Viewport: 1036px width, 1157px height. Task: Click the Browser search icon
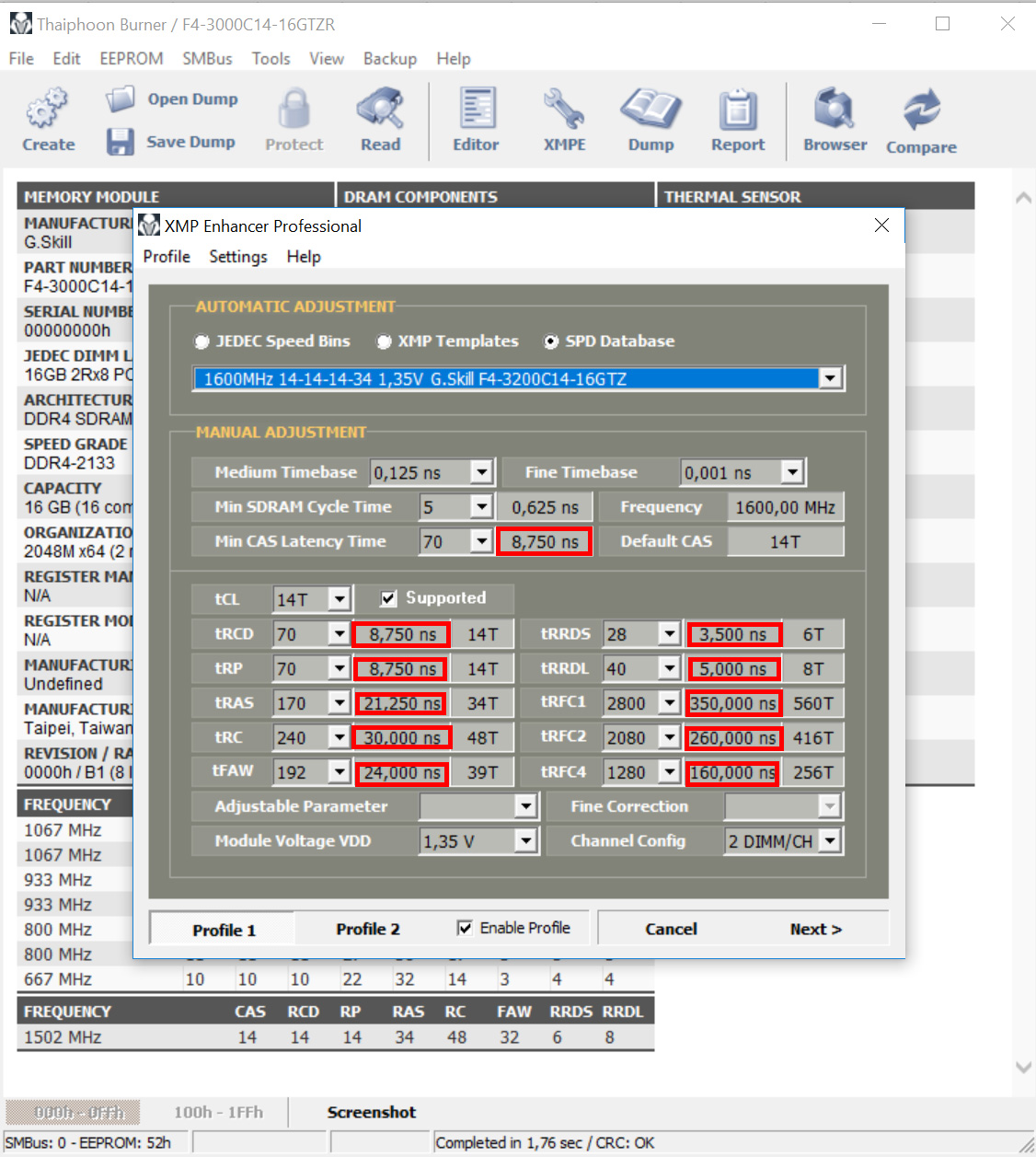(x=835, y=109)
